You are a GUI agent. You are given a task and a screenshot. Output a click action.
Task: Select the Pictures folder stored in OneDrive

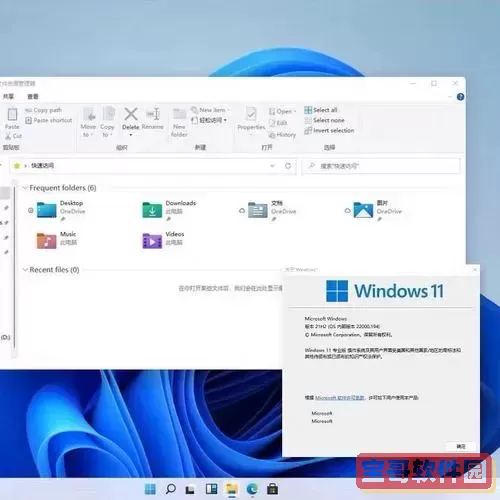pyautogui.click(x=363, y=210)
